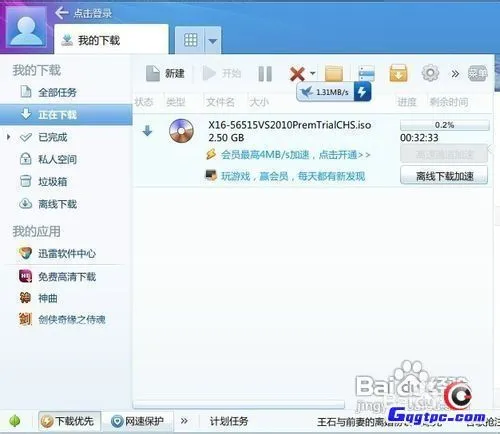Click the lightning acceleration icon on the speed bar
The image size is (500, 434).
tap(362, 91)
